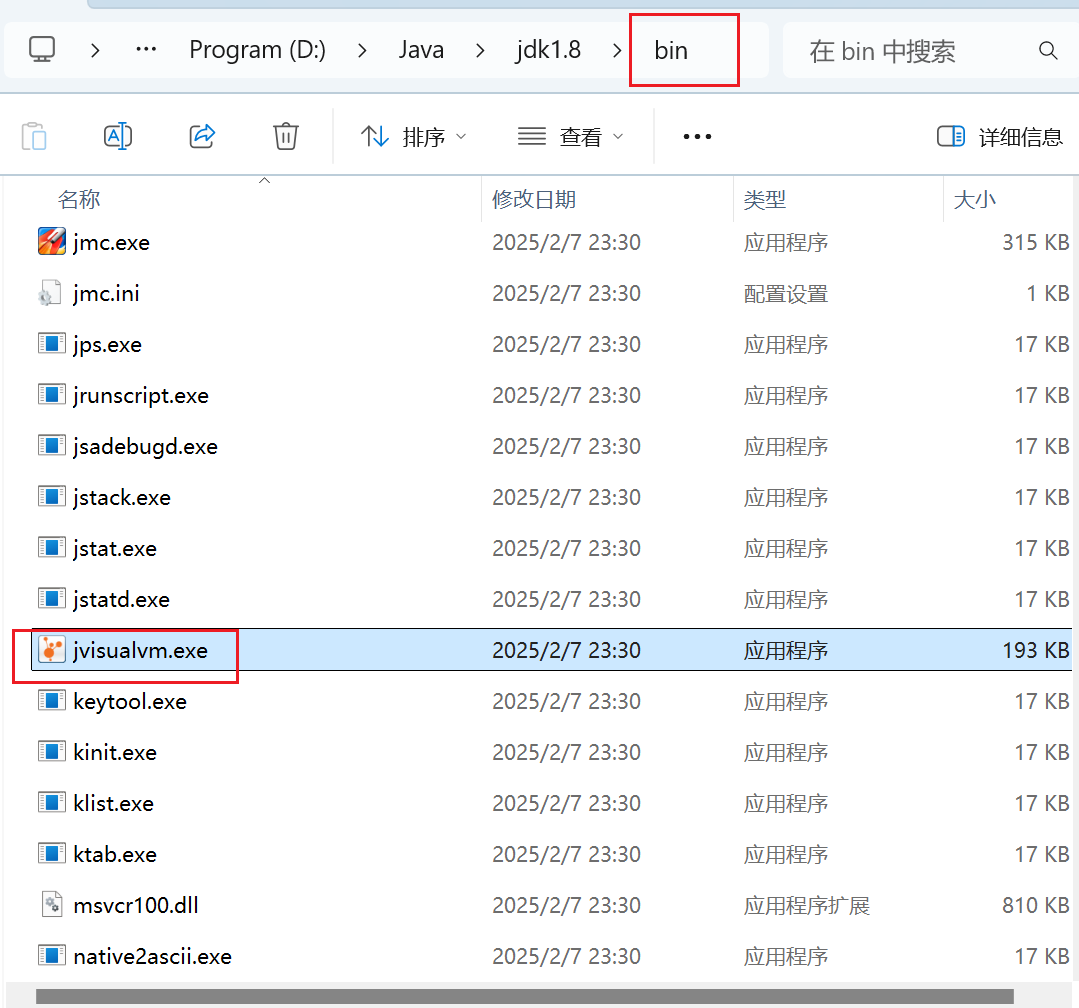This screenshot has height=1008, width=1079.
Task: Select the kinit.exe file icon
Action: point(52,751)
